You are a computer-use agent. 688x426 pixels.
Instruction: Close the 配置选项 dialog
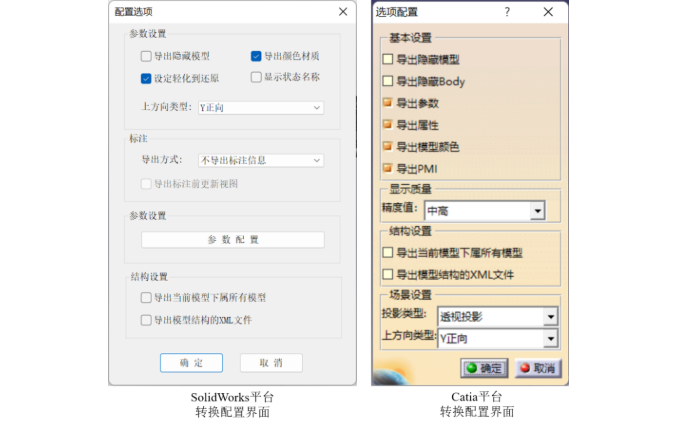(343, 12)
